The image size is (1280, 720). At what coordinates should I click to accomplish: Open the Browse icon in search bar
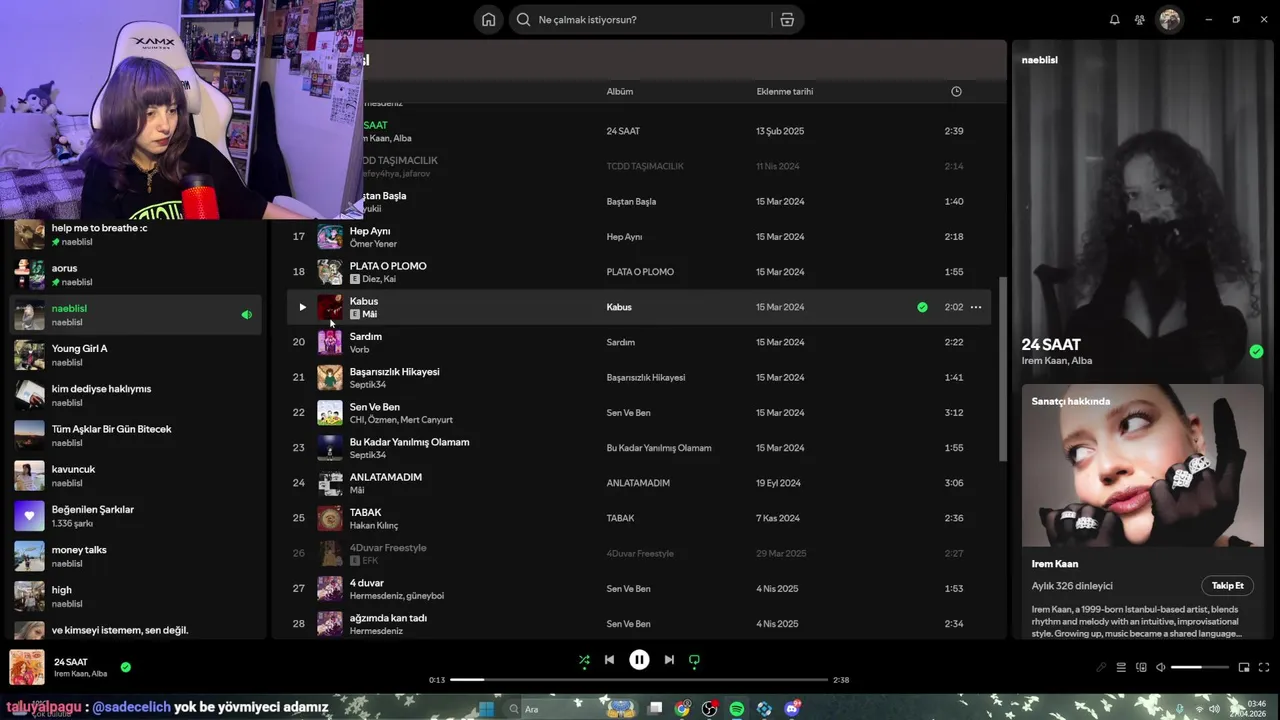787,19
